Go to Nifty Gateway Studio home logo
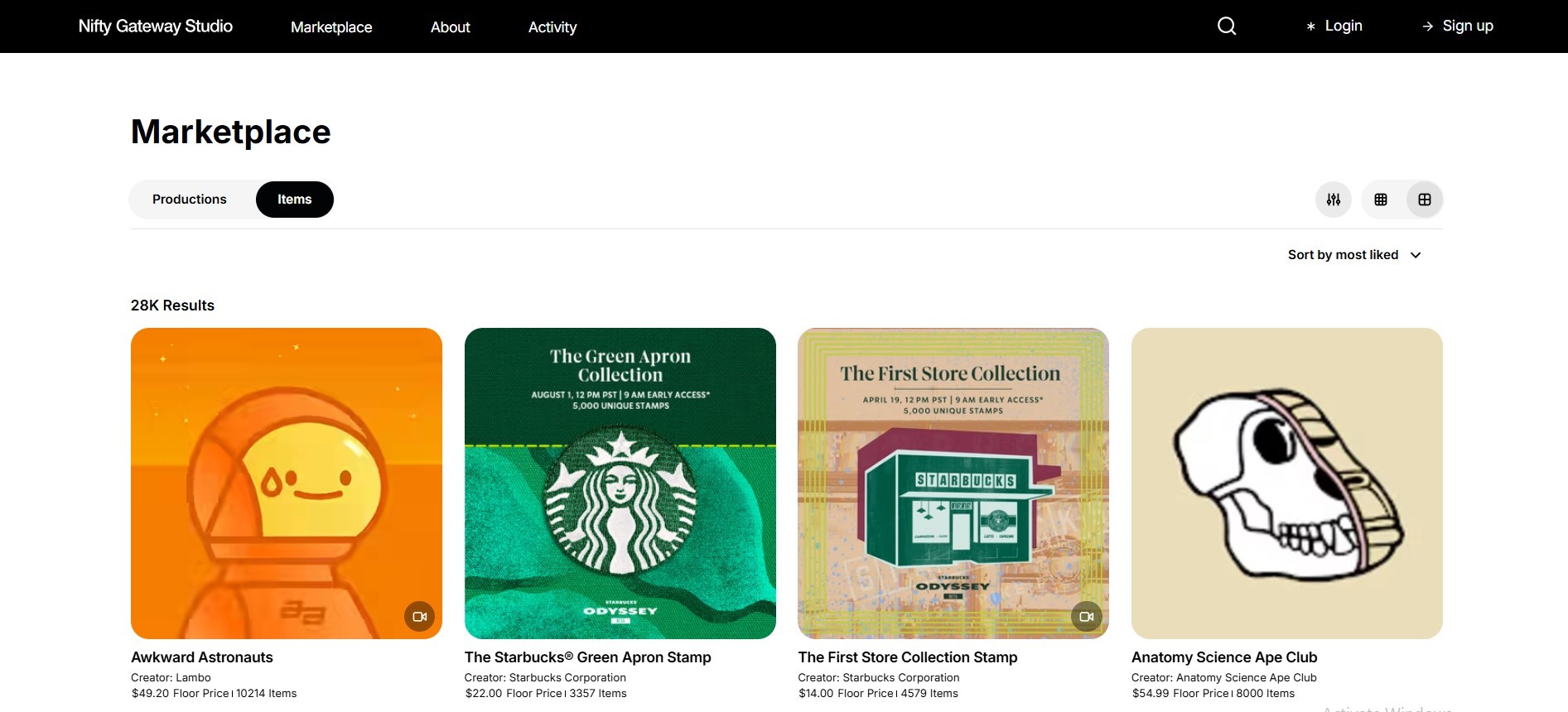The height and width of the screenshot is (712, 1568). coord(156,26)
